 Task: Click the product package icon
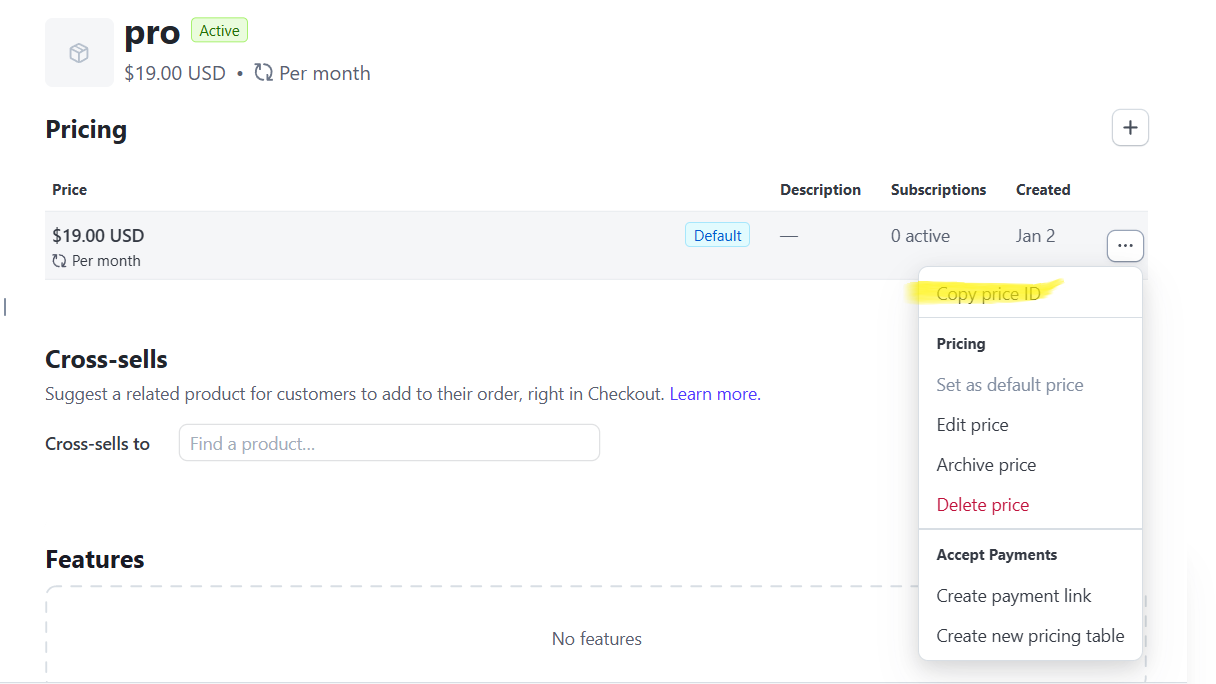pyautogui.click(x=78, y=51)
